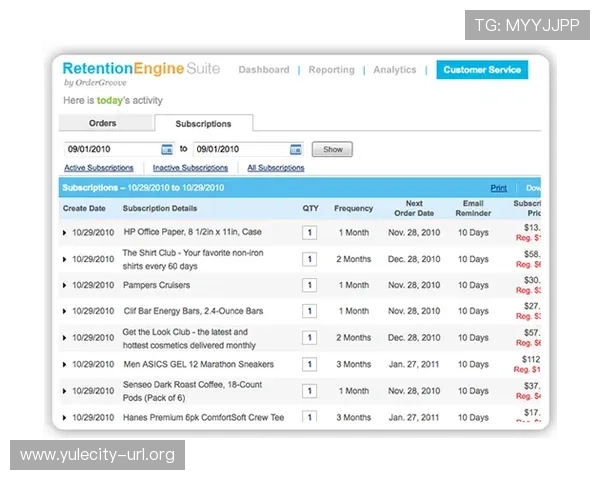Image resolution: width=600 pixels, height=480 pixels.
Task: Click "HP Office Paper, 8 1/2in x 11in, Case"
Action: tap(192, 232)
